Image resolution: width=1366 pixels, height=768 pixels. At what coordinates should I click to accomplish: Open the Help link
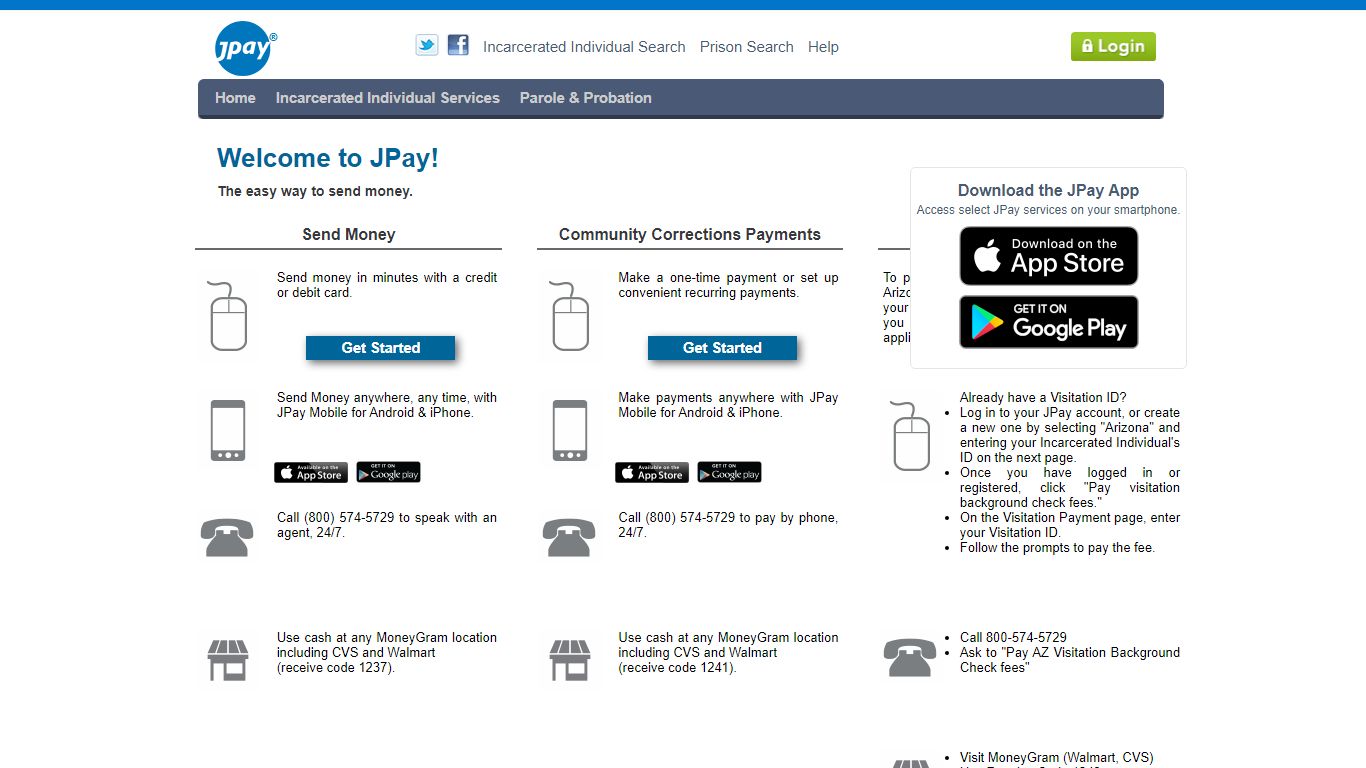(x=823, y=47)
